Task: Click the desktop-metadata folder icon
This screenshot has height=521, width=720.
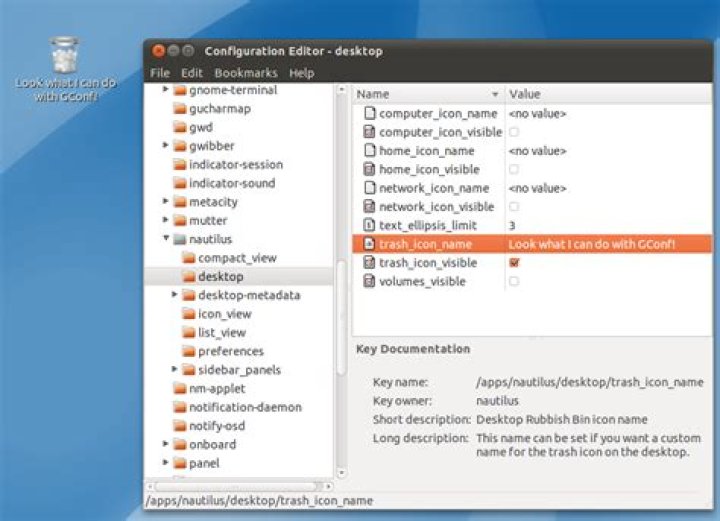Action: pos(189,295)
